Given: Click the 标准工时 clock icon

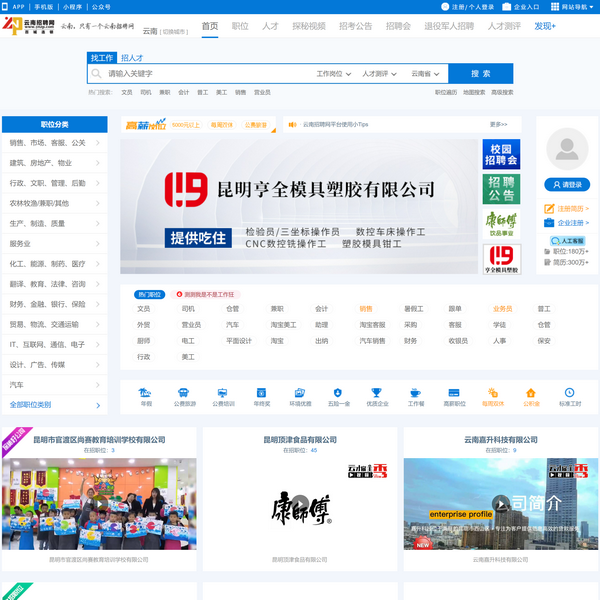Looking at the screenshot, I should (x=569, y=393).
